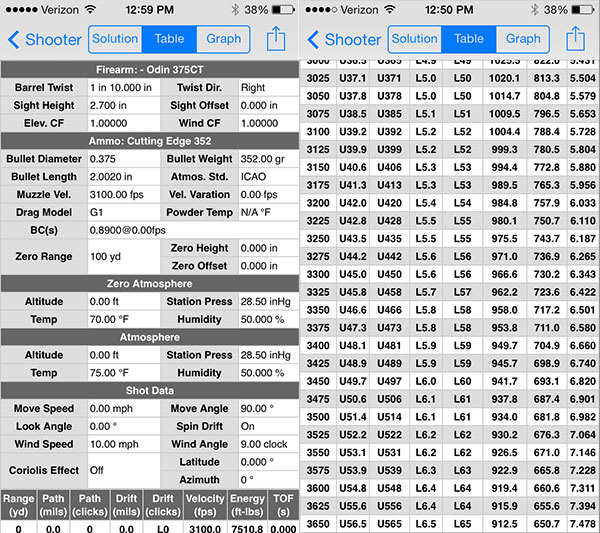Screen dimensions: 600x533
Task: Tap Atmos. Std. value ICAO
Action: pyautogui.click(x=268, y=177)
